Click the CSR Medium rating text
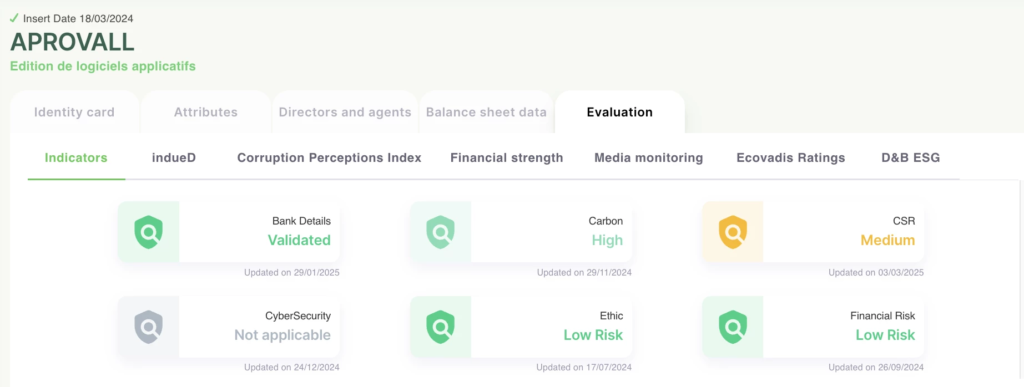The height and width of the screenshot is (387, 1024). [x=888, y=240]
